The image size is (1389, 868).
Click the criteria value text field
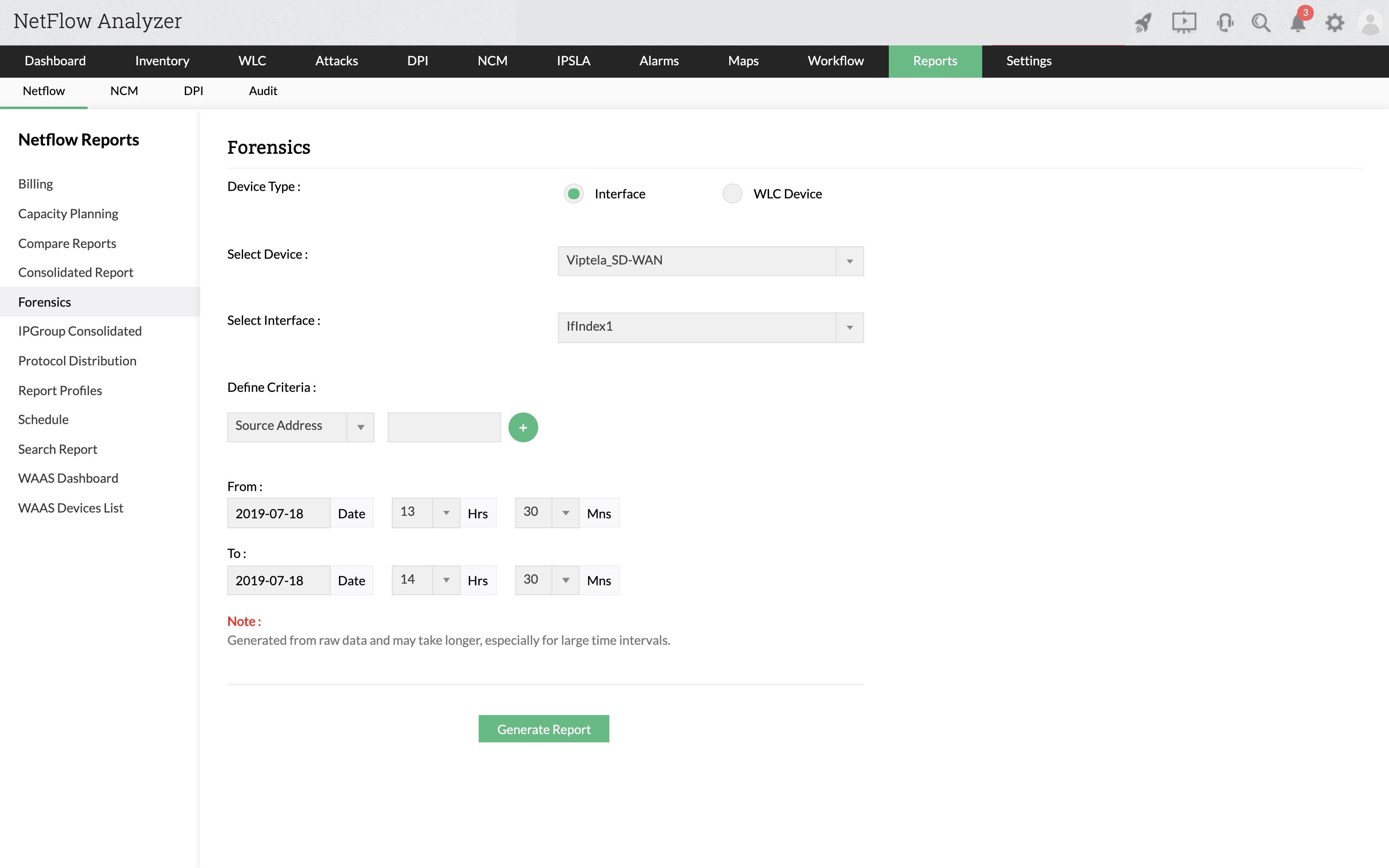444,427
